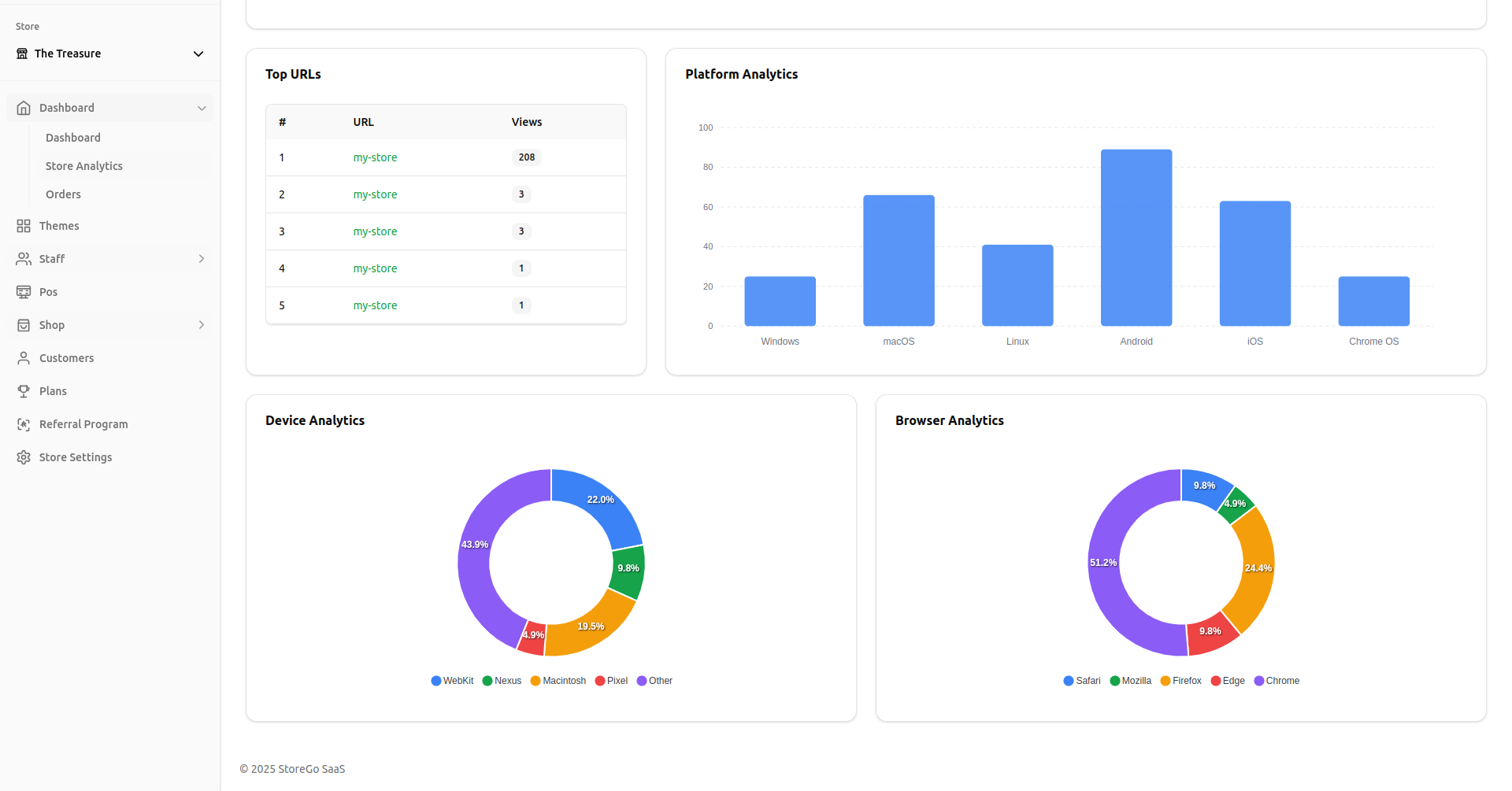Toggle Chrome legend in Browser Analytics
This screenshot has height=791, width=1512.
click(x=1276, y=681)
